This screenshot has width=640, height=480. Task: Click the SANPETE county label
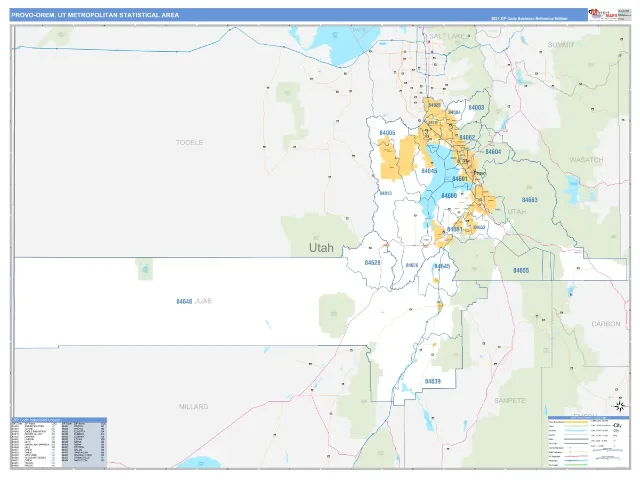pyautogui.click(x=510, y=400)
